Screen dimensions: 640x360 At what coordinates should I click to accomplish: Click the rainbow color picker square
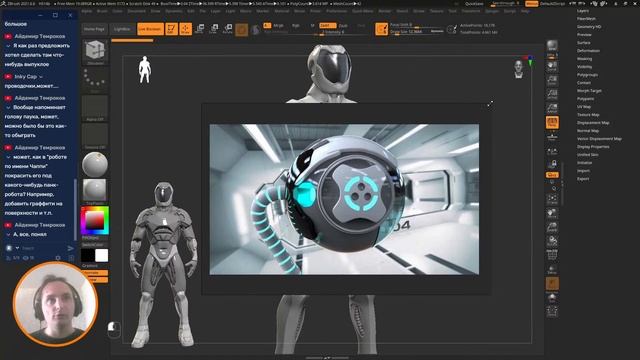click(95, 221)
